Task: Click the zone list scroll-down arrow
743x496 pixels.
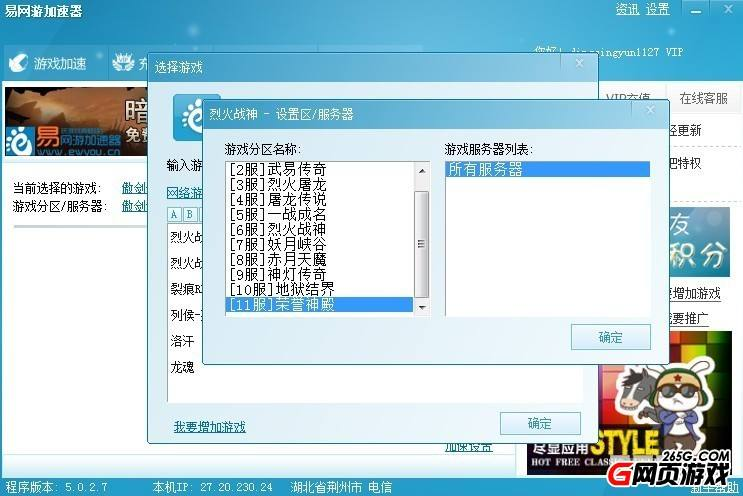Action: coord(422,307)
